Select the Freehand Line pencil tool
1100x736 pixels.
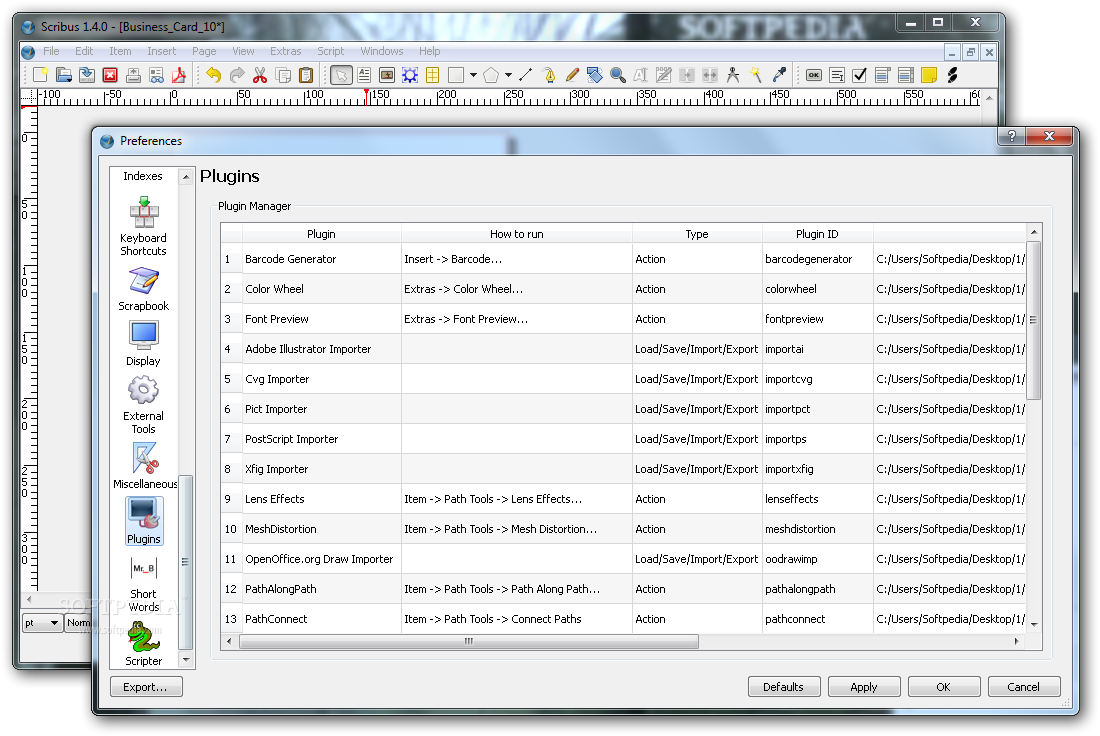click(x=572, y=75)
